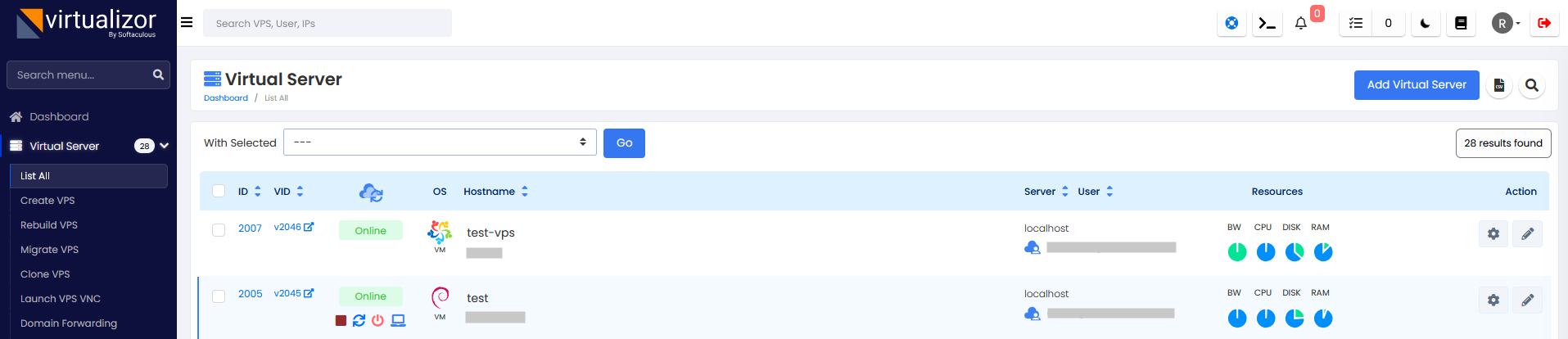
Task: Click the Add Virtual Server button
Action: (x=1416, y=85)
